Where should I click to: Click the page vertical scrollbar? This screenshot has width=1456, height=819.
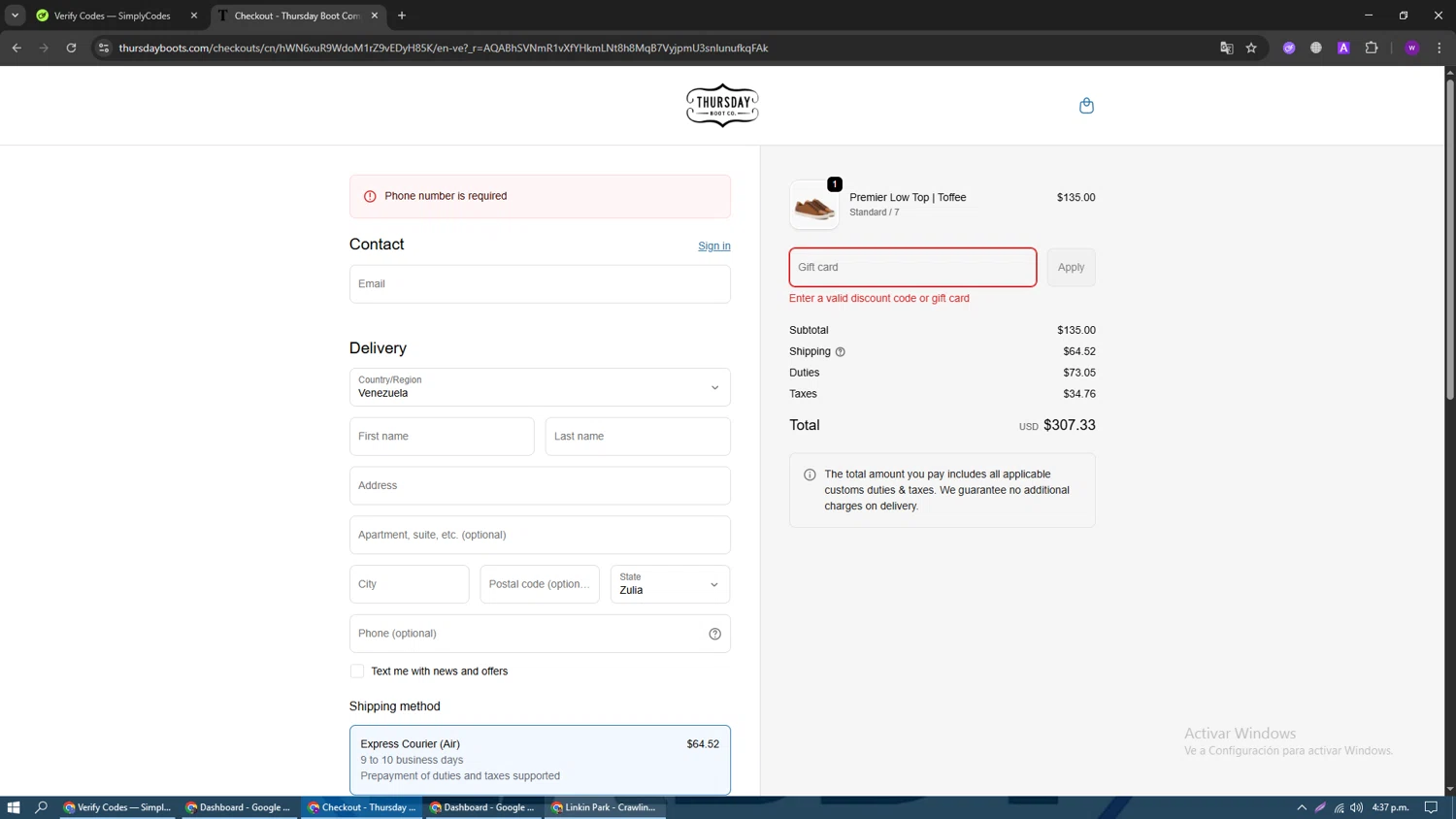pos(1450,239)
